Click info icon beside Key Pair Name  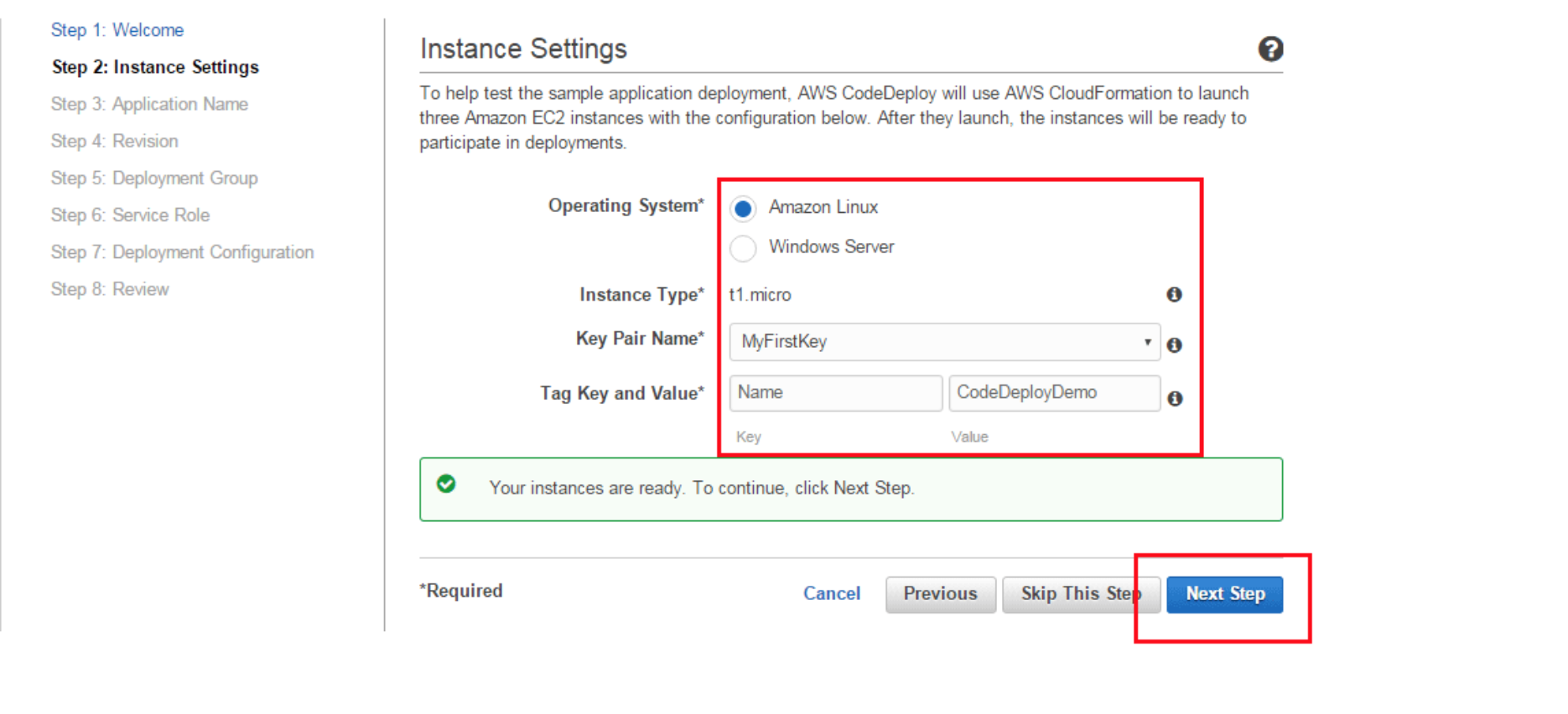1174,345
